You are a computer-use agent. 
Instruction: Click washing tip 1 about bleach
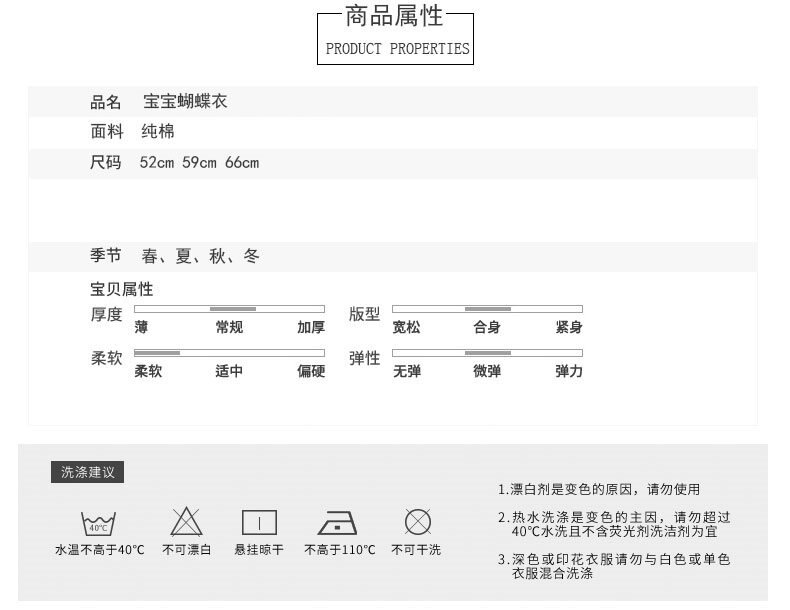[x=599, y=489]
